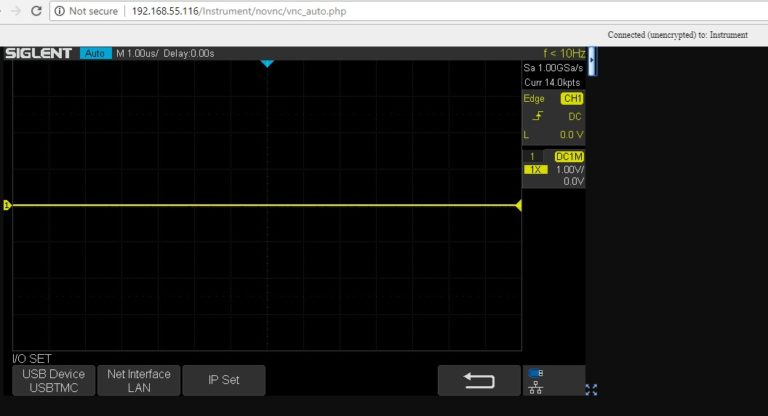This screenshot has height=416, width=768.
Task: Open the Not secure site info icon
Action: pyautogui.click(x=60, y=11)
